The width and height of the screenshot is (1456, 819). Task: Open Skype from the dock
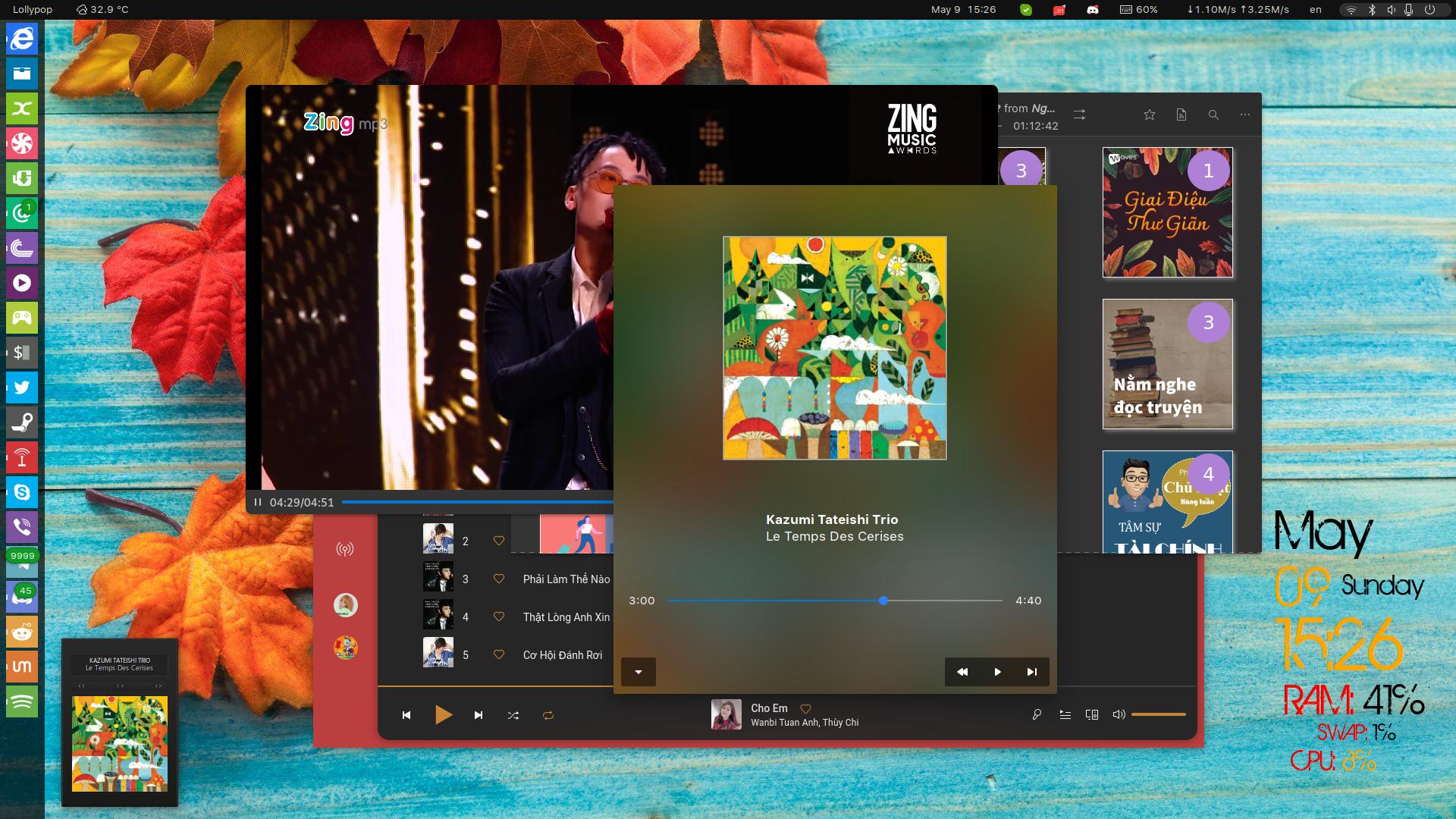point(22,492)
